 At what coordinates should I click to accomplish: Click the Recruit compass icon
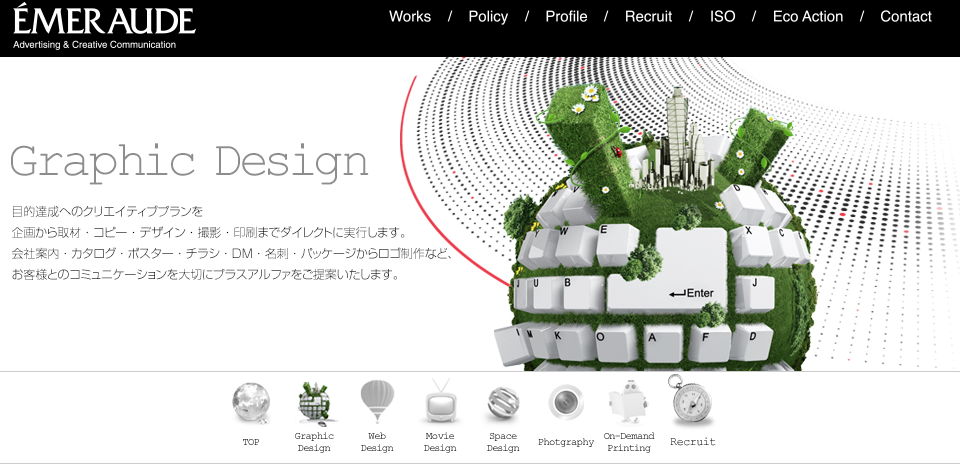coord(692,401)
